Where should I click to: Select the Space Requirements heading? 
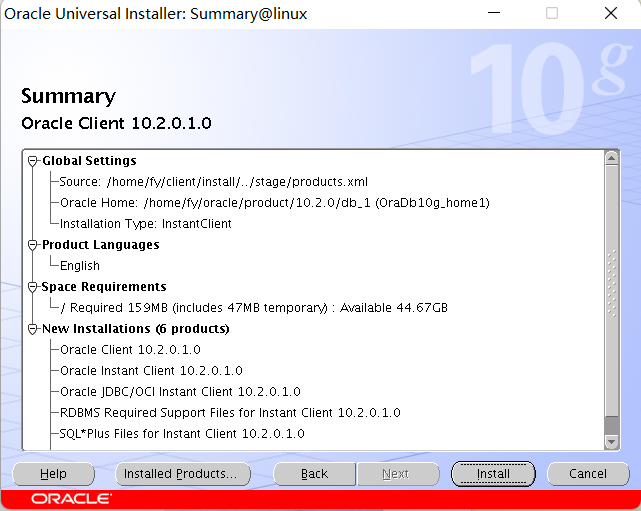click(104, 287)
